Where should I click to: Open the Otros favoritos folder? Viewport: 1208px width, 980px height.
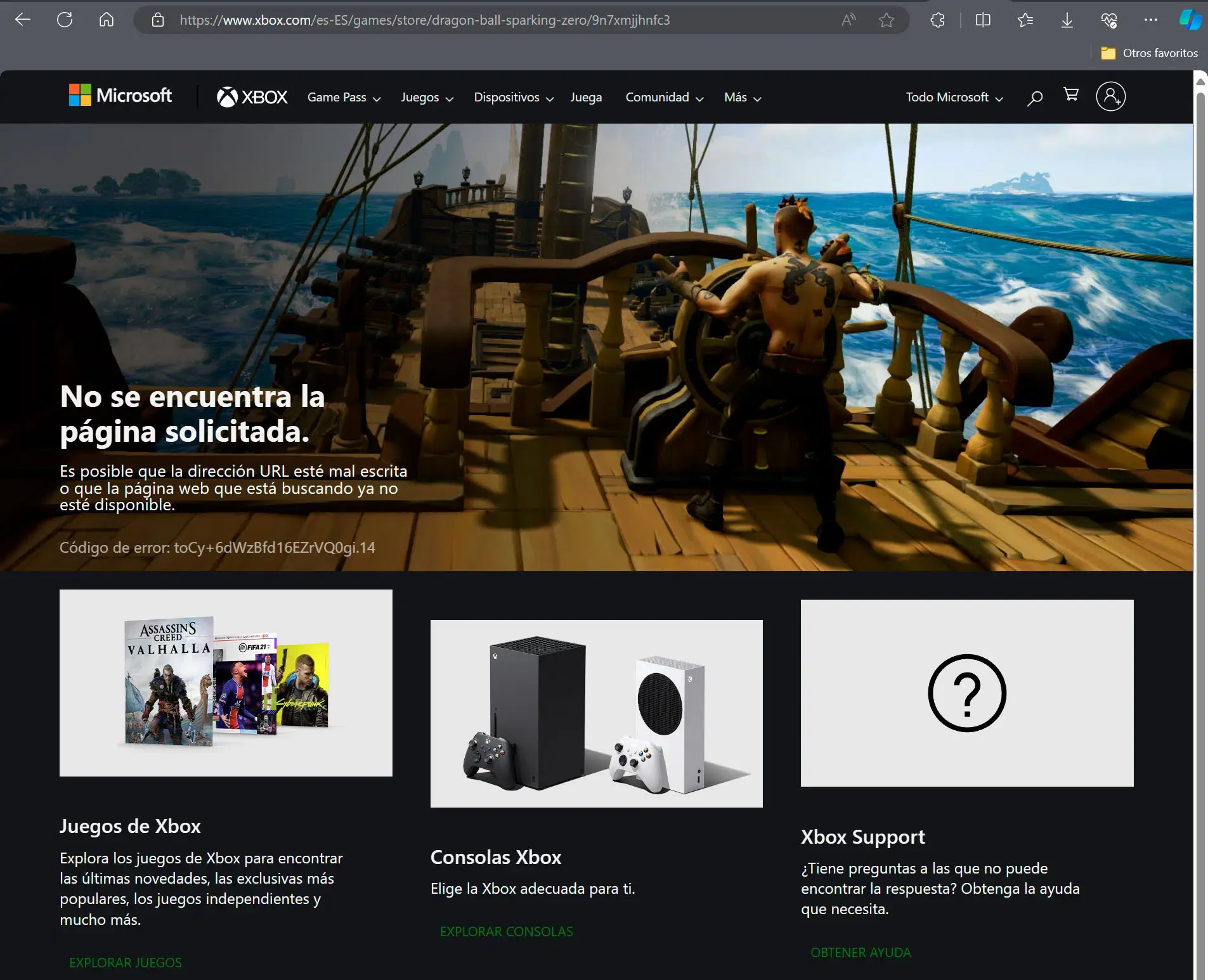pyautogui.click(x=1149, y=53)
